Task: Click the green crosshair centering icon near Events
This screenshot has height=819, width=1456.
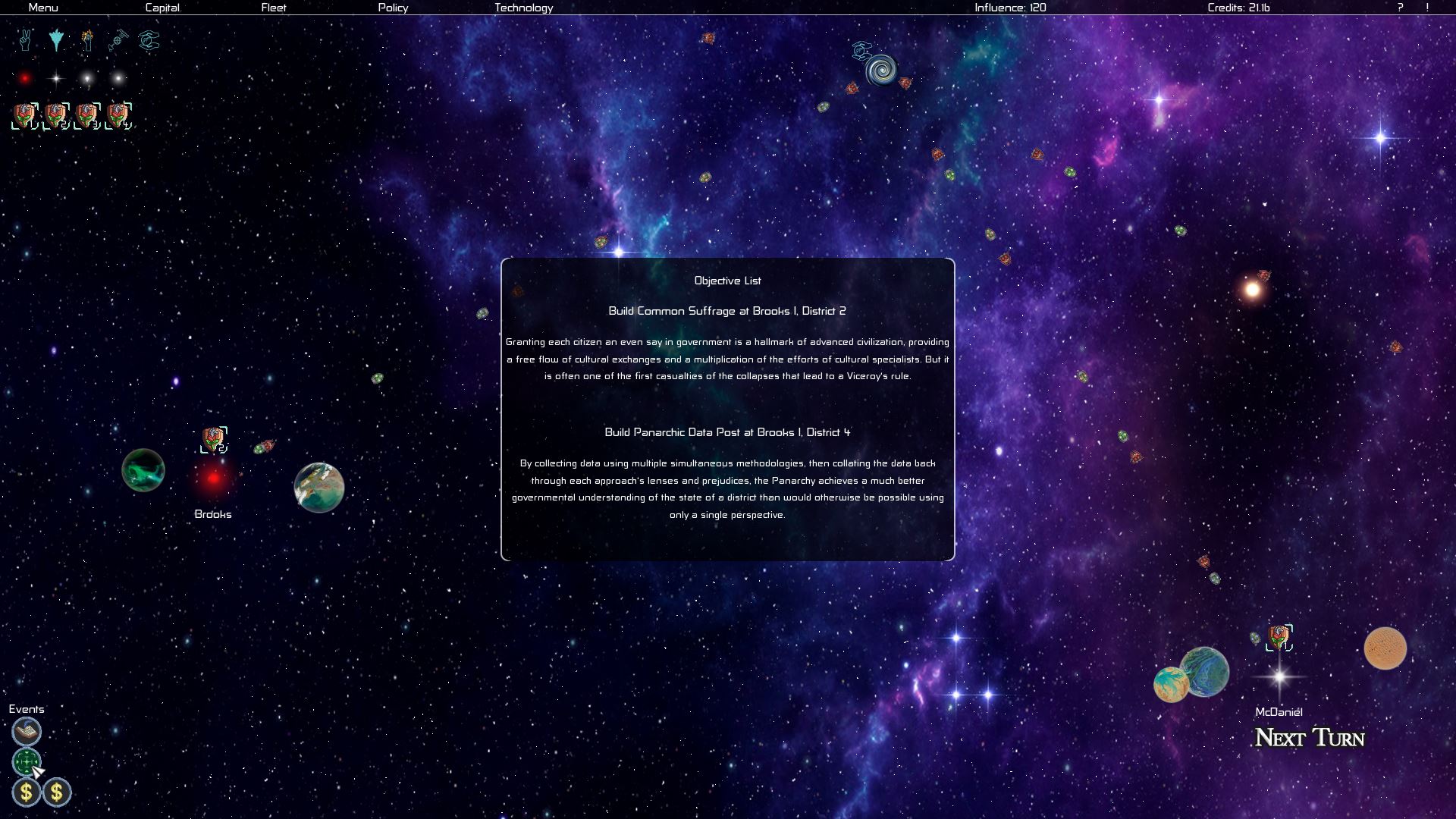Action: pos(27,761)
